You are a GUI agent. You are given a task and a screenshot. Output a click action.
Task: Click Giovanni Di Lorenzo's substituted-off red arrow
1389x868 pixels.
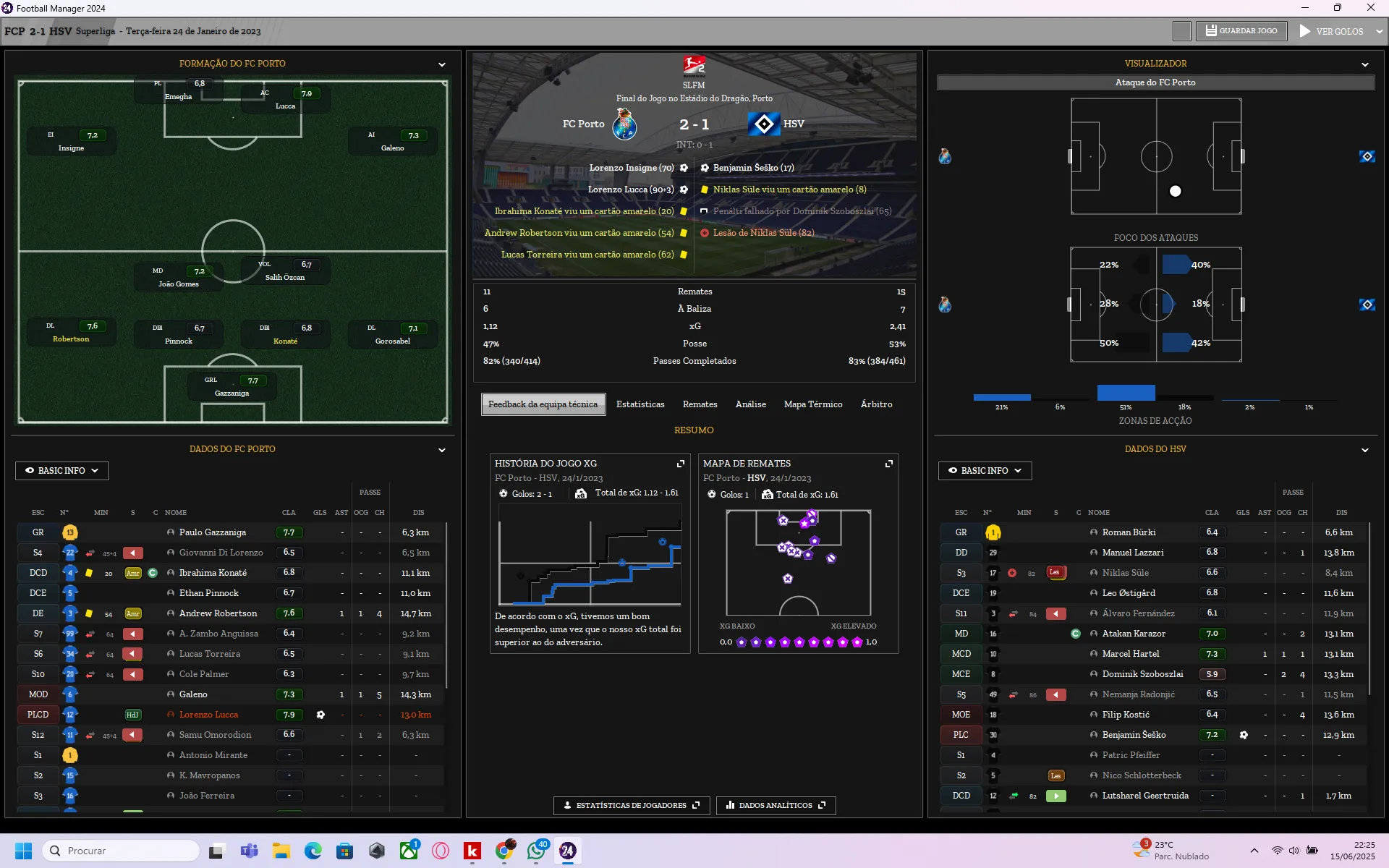132,553
